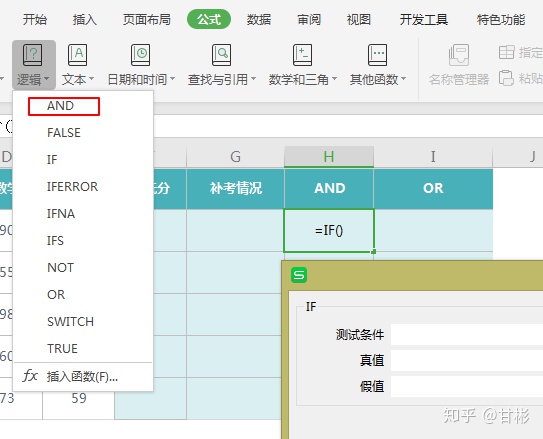Switch to the 开始 tab

click(35, 19)
